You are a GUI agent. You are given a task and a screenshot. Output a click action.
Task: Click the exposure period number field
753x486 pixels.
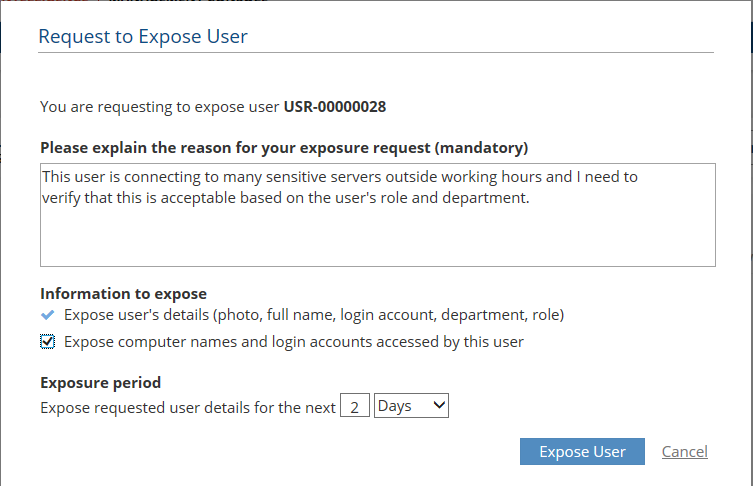tap(354, 407)
